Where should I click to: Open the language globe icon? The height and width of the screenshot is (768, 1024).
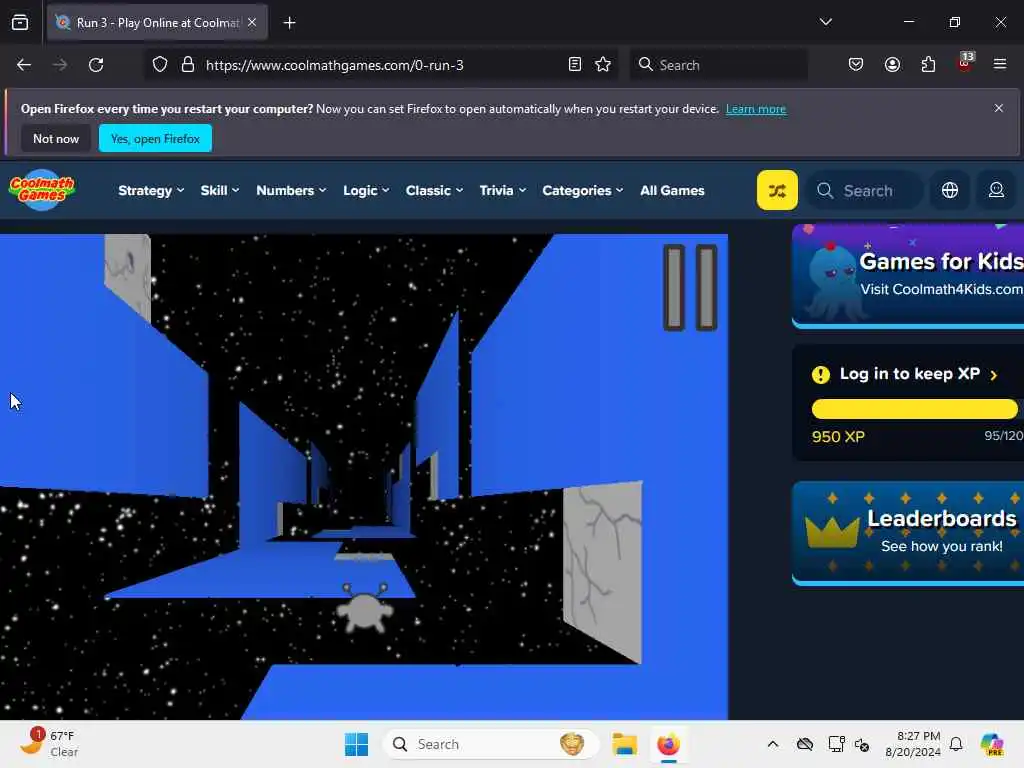(950, 190)
